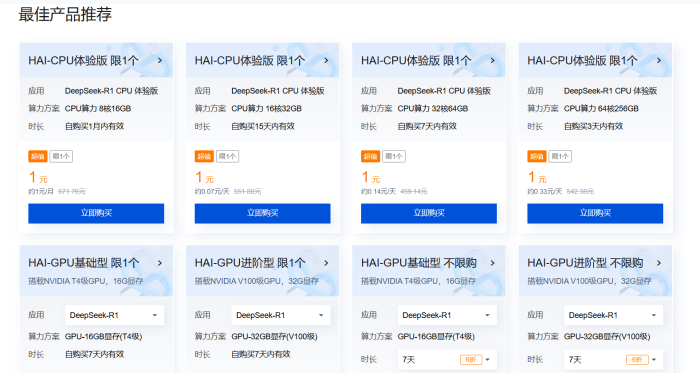Open 应用 dropdown in HAI-GPU进阶型 不限购 card
The image size is (700, 373).
pyautogui.click(x=613, y=315)
